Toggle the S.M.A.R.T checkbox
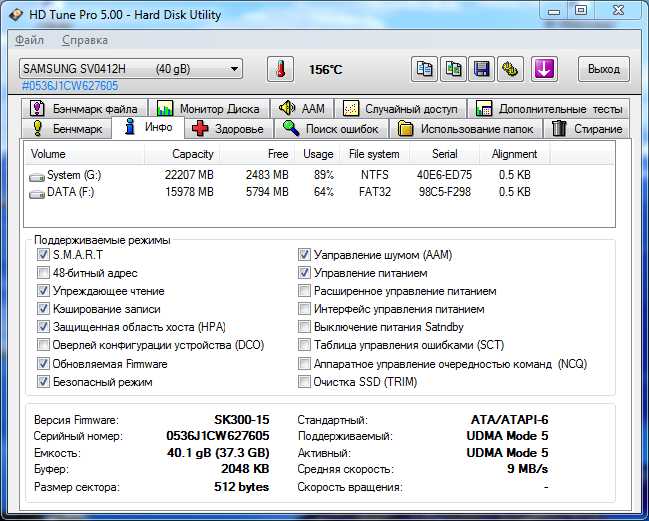The image size is (649, 521). pyautogui.click(x=43, y=254)
